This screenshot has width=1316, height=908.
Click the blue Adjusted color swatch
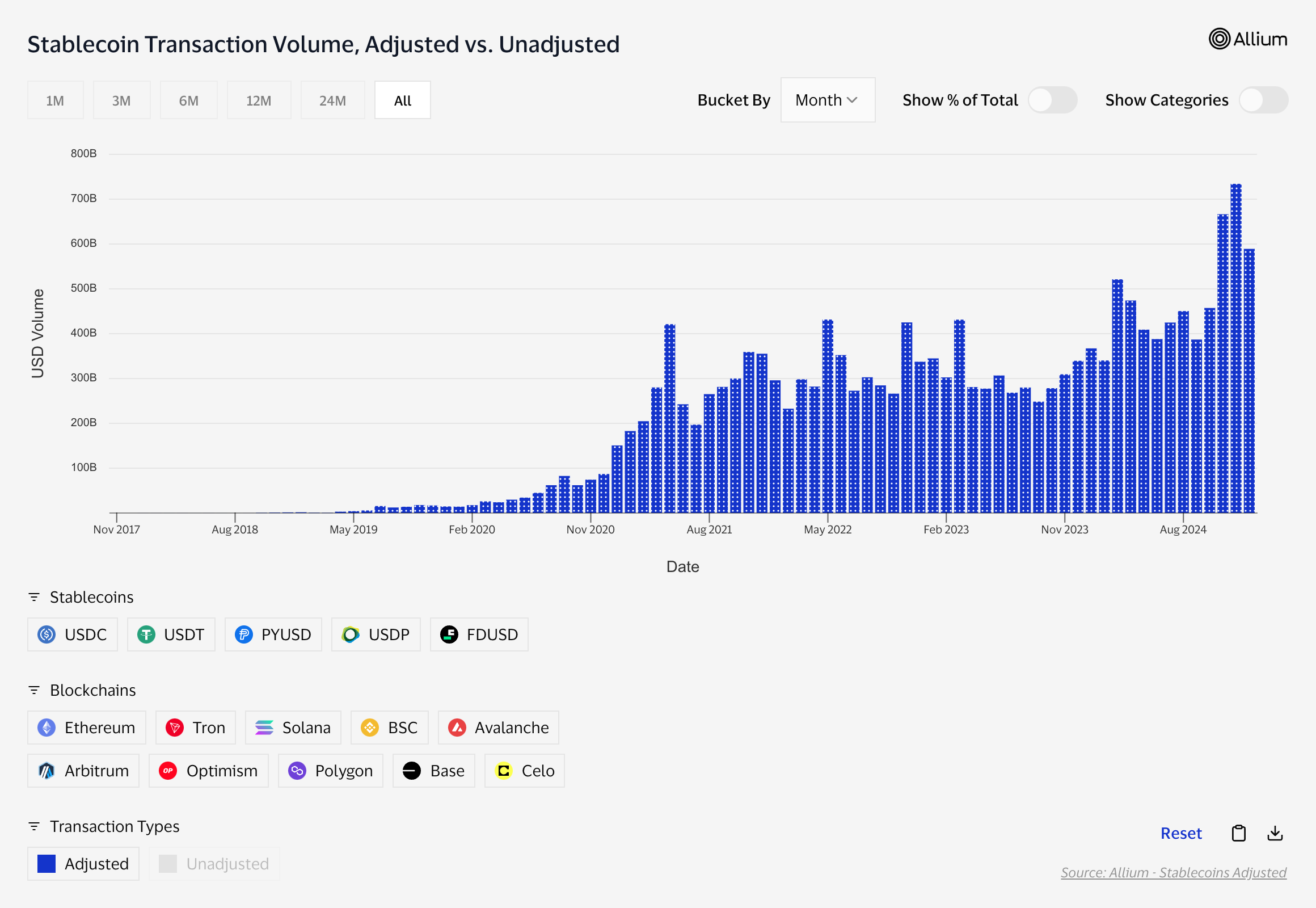point(47,864)
